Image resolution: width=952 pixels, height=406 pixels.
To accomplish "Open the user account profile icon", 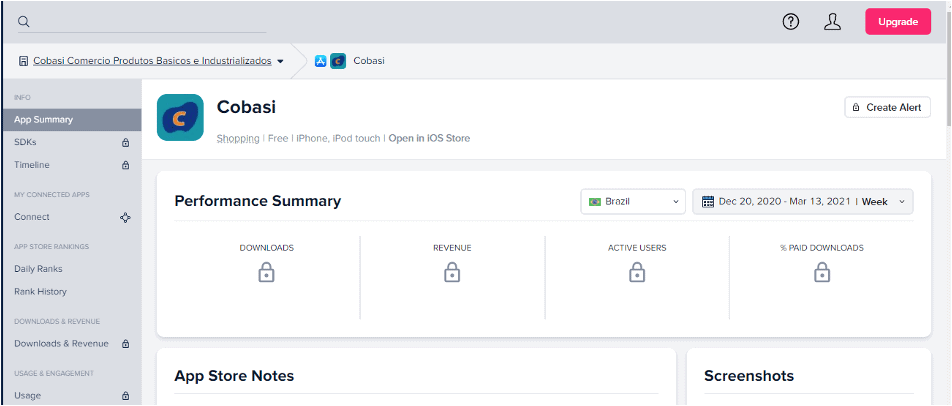I will (x=832, y=22).
